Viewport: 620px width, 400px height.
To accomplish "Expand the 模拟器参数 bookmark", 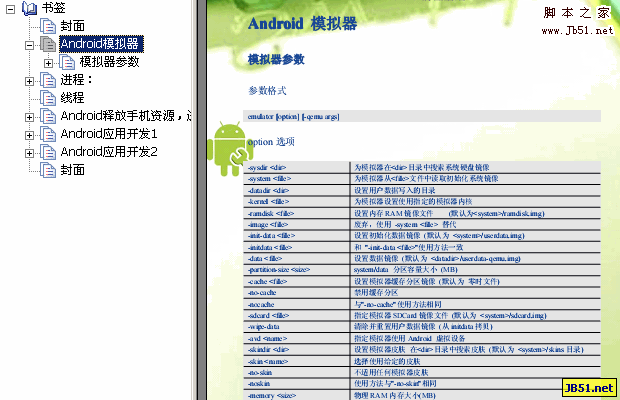I will point(48,63).
